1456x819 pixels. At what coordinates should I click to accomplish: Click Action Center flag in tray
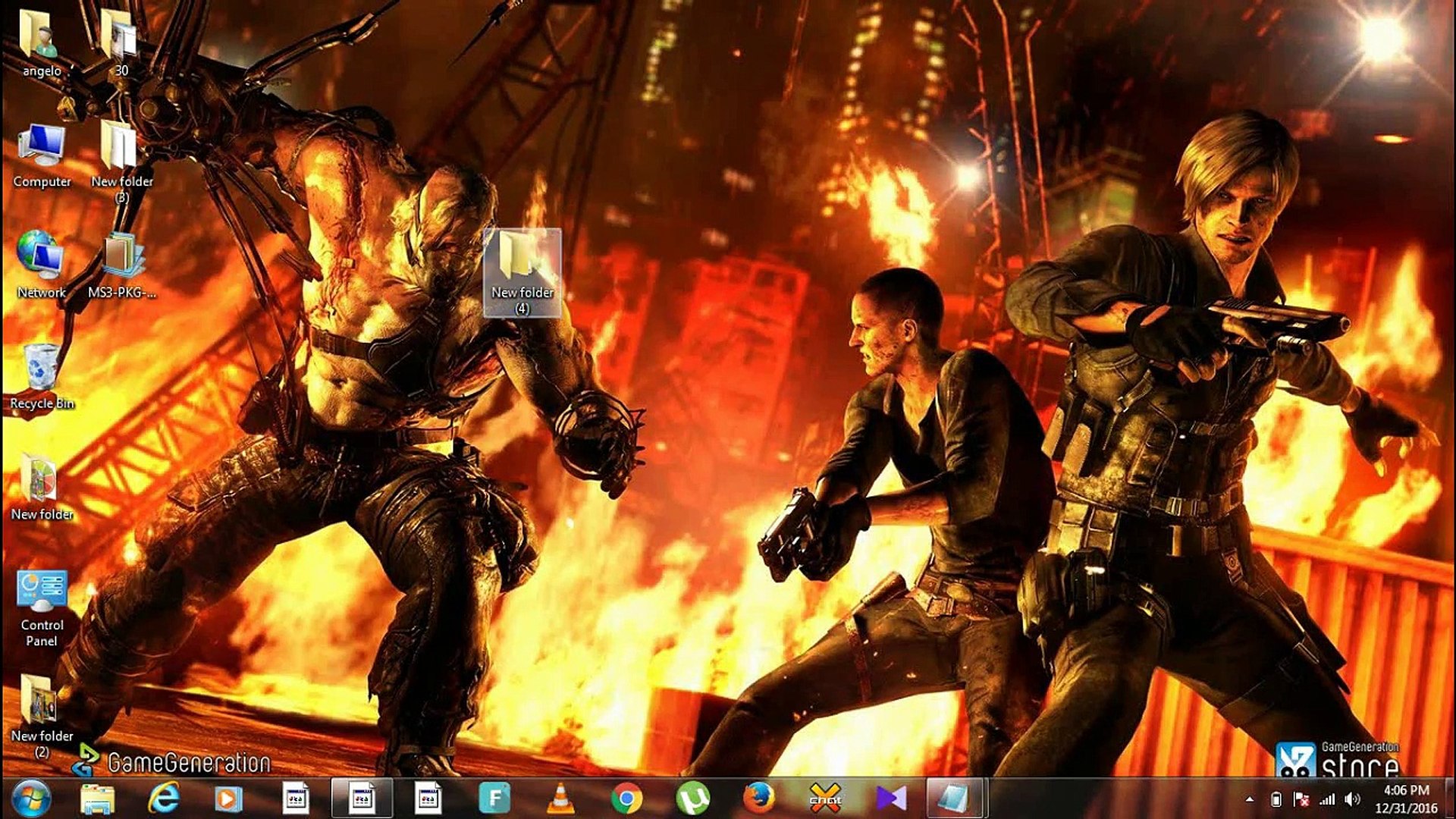point(1301,799)
